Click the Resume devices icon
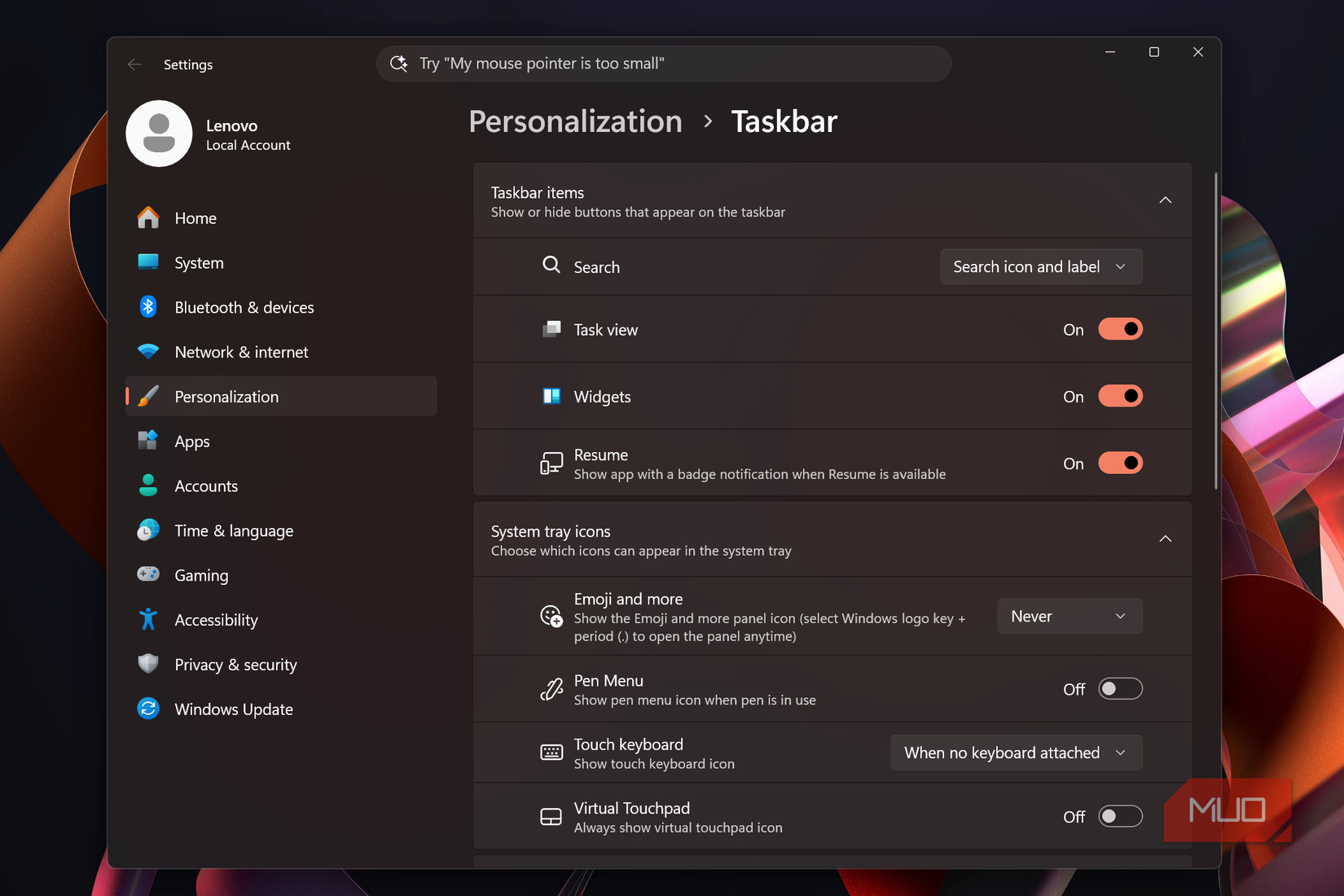1344x896 pixels. click(551, 463)
